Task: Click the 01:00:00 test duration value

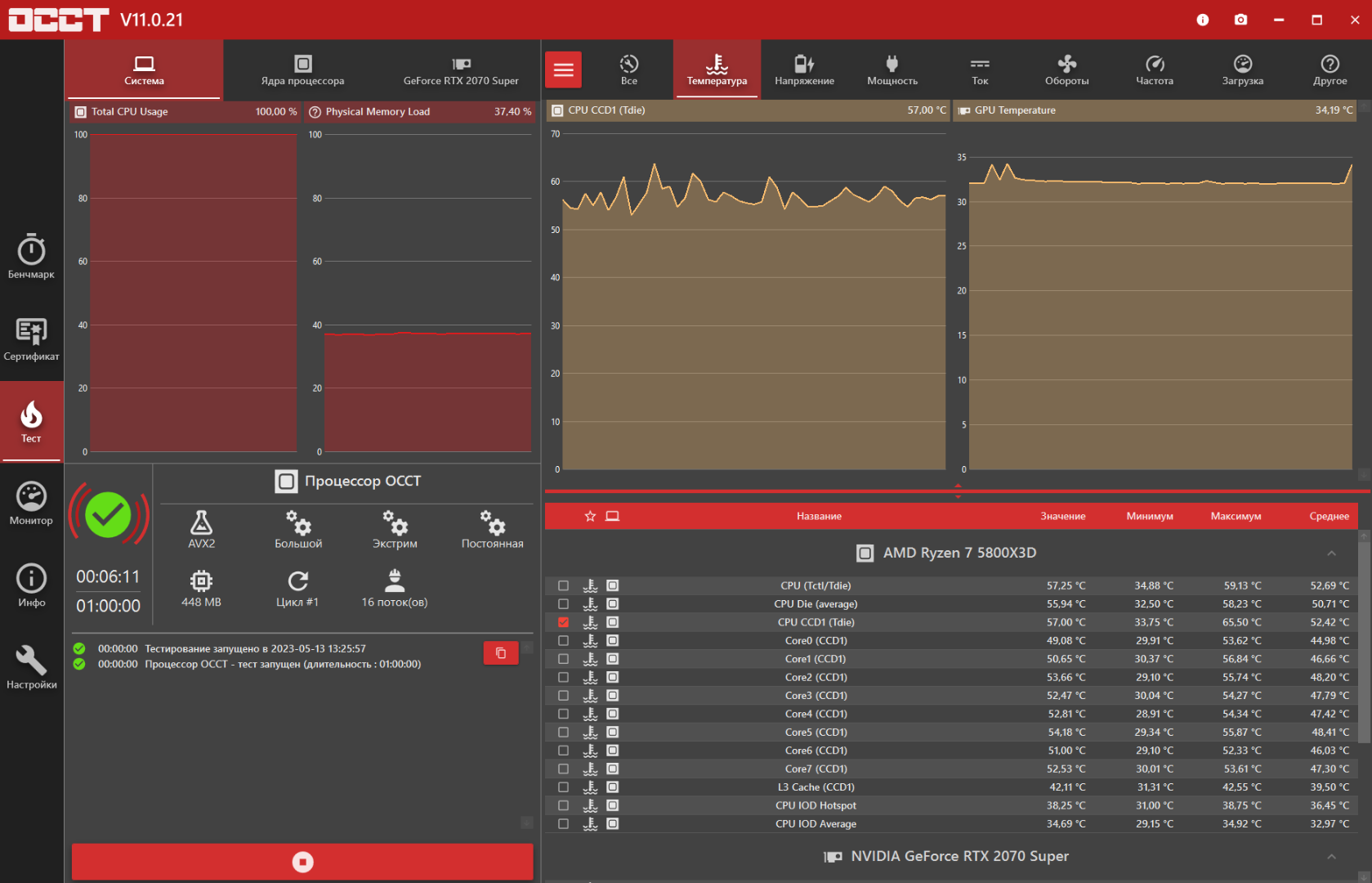Action: [x=109, y=606]
